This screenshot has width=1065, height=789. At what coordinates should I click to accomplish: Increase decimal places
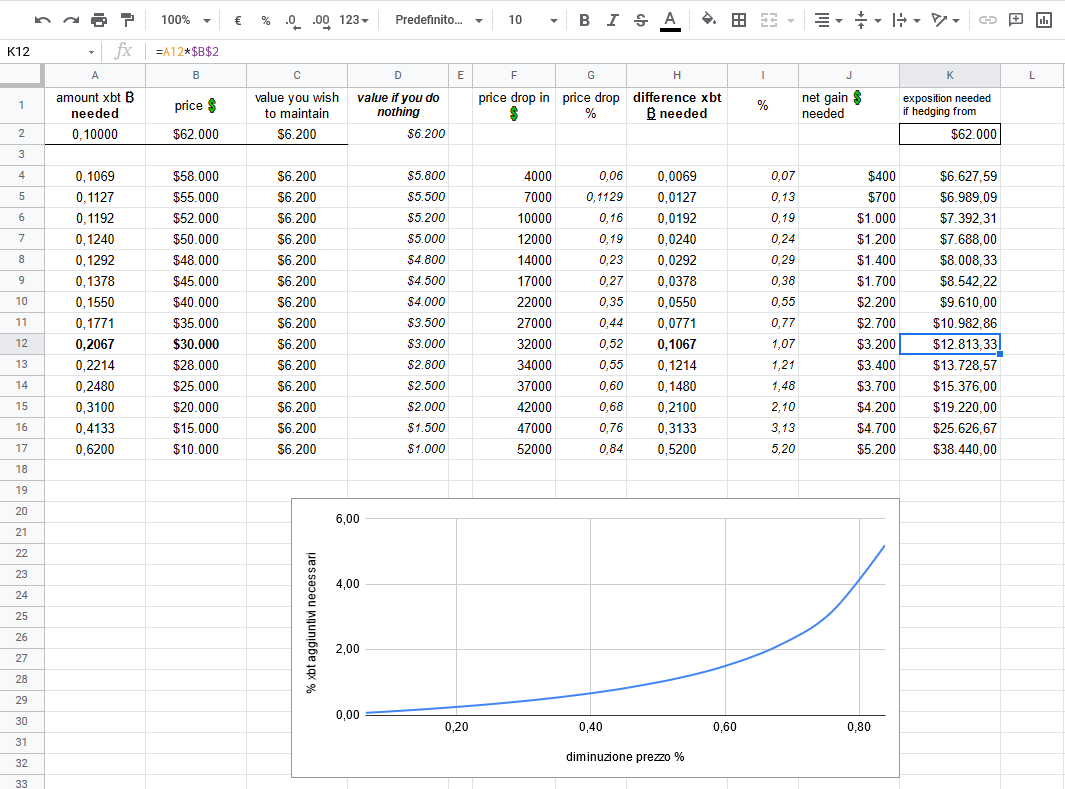[321, 20]
